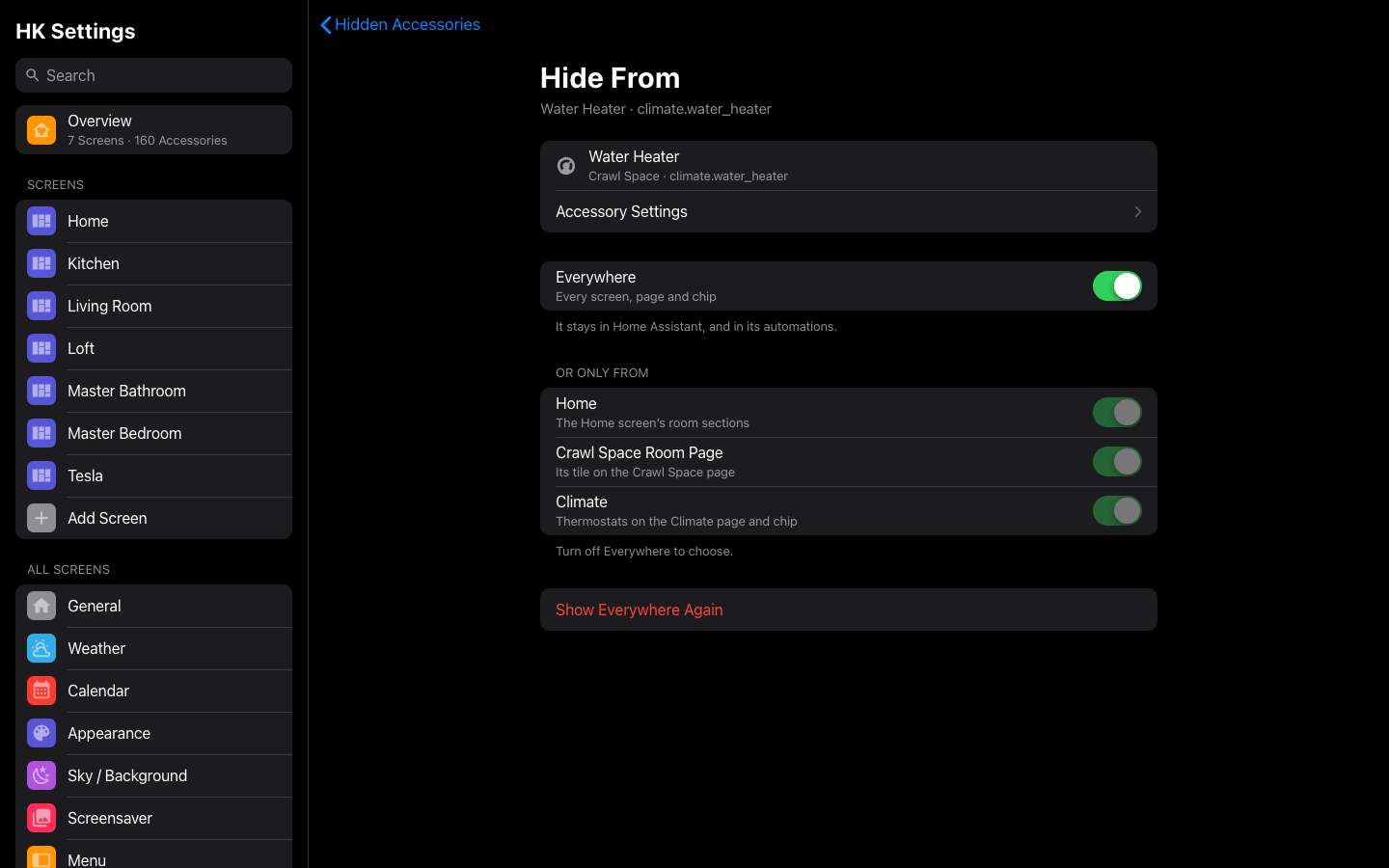Click the Loft screen icon
1389x868 pixels.
(41, 348)
